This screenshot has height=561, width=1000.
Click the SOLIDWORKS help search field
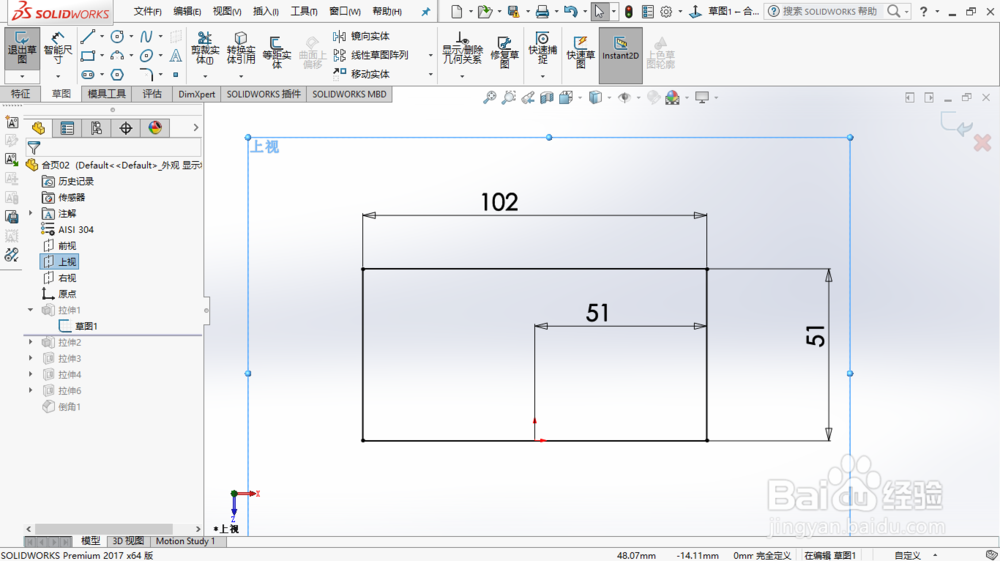pyautogui.click(x=829, y=11)
